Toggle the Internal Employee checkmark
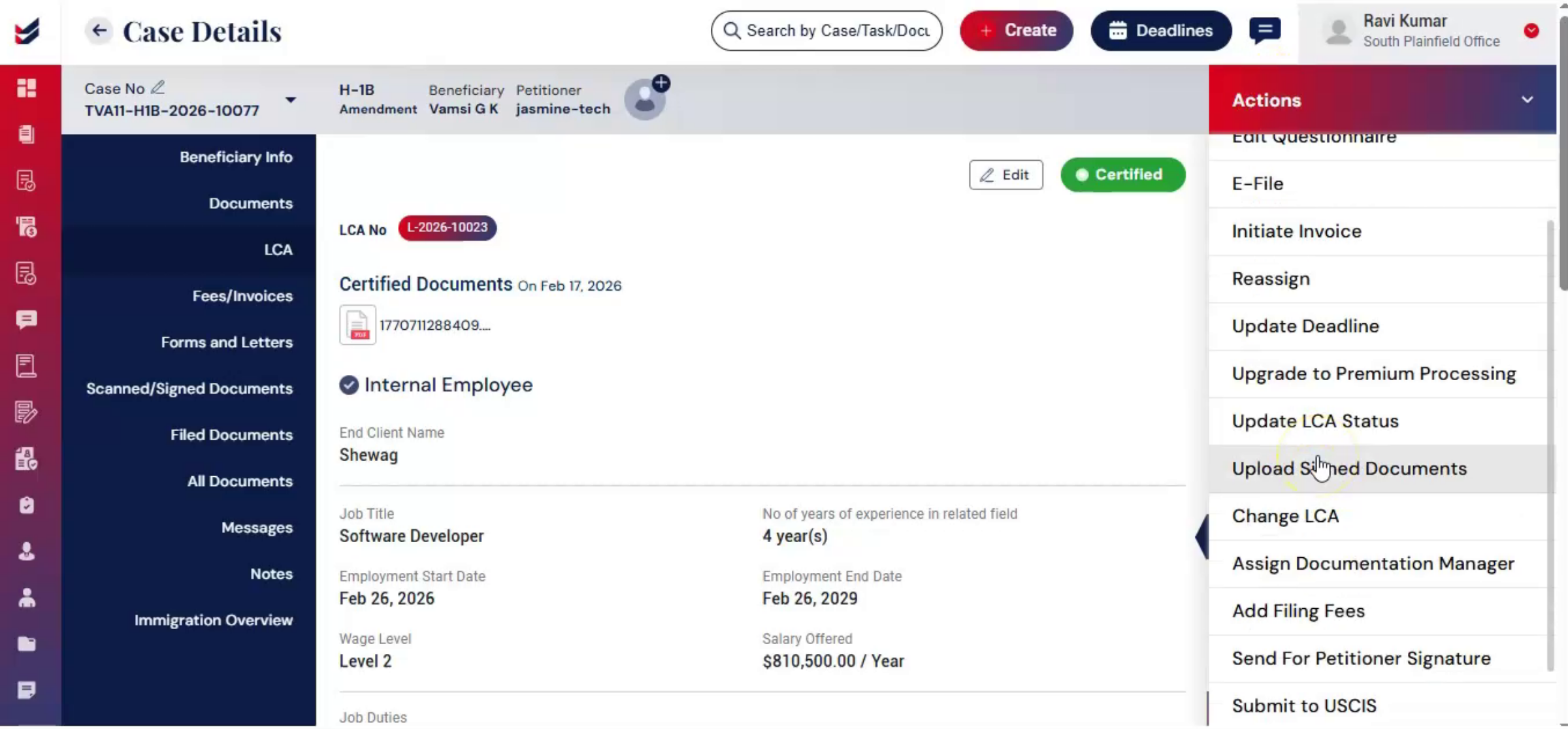The height and width of the screenshot is (729, 1568). (349, 385)
